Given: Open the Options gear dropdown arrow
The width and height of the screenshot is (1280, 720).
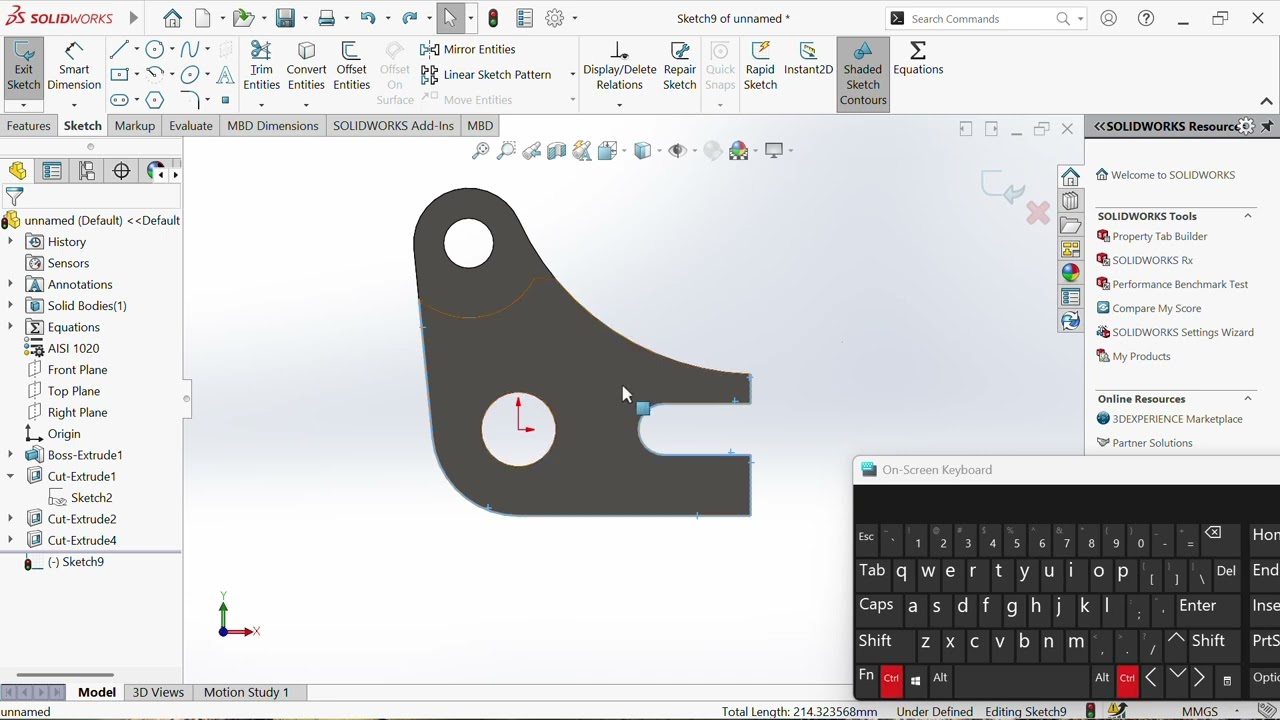Looking at the screenshot, I should [574, 18].
